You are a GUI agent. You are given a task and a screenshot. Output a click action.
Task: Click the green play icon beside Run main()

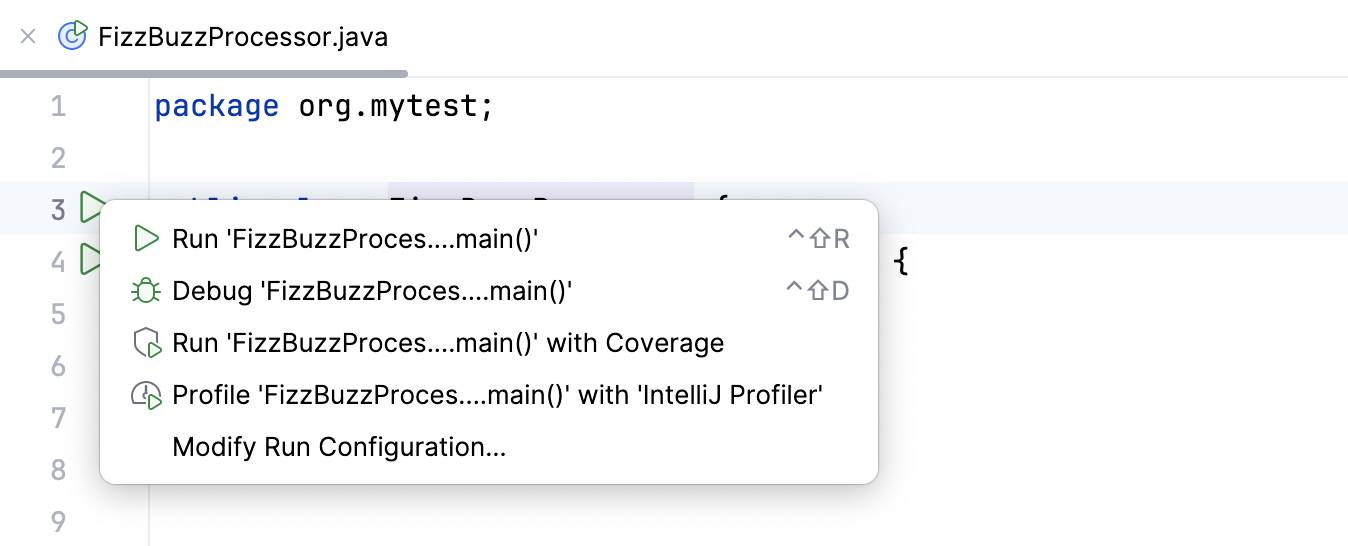click(146, 239)
